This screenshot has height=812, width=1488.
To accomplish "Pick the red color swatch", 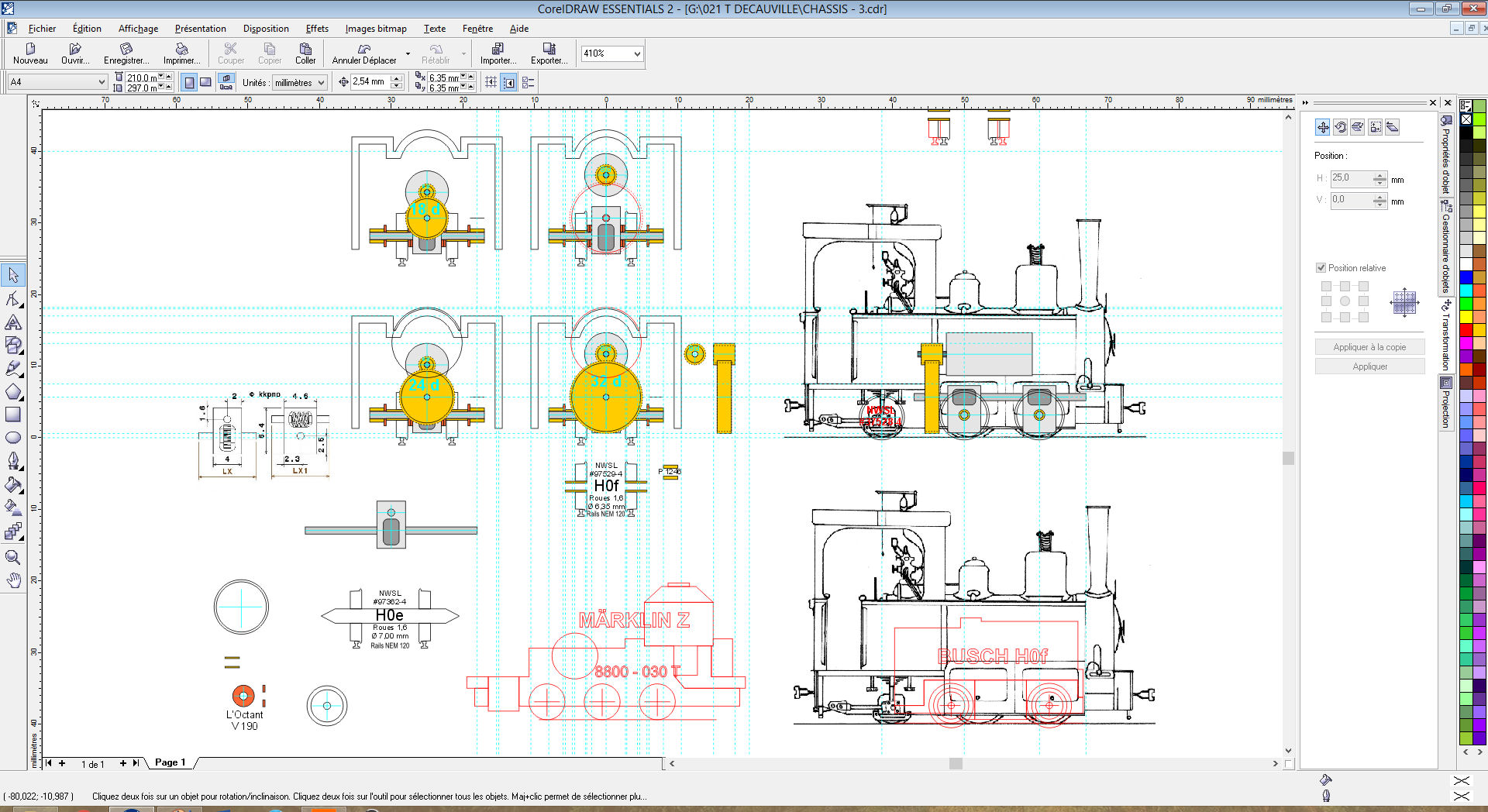I will [1466, 329].
